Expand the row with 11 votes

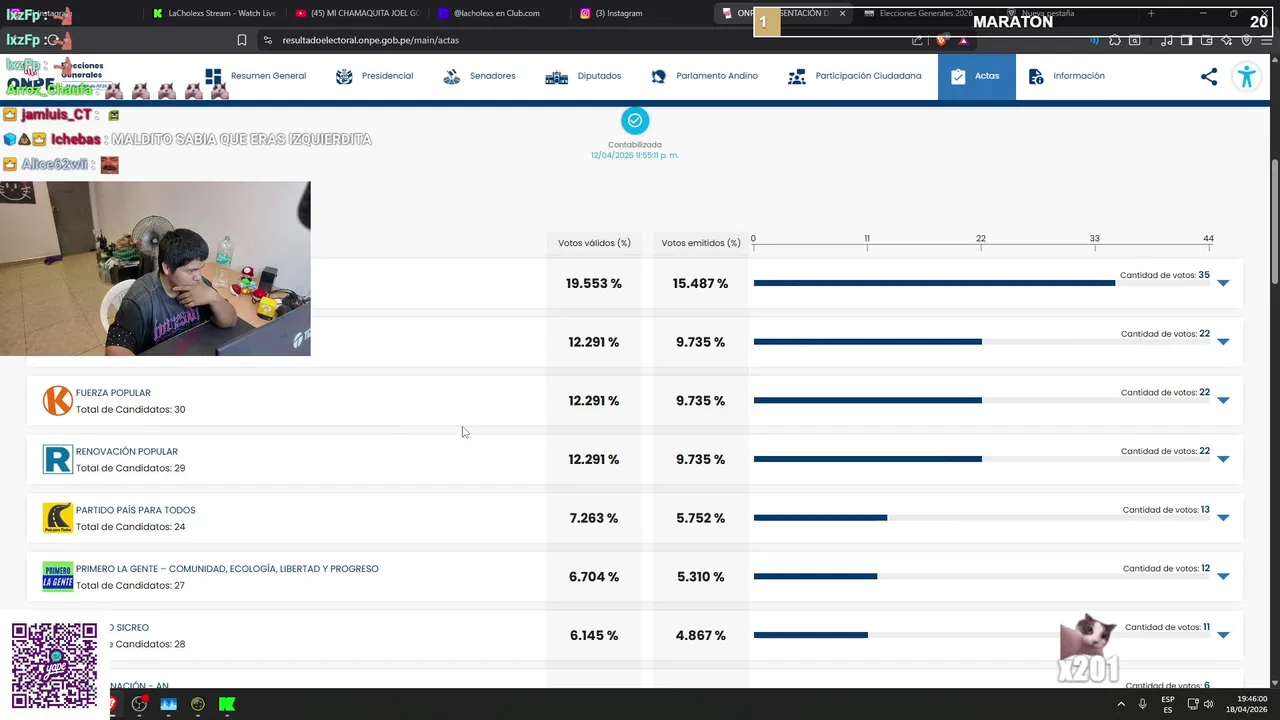[x=1223, y=635]
